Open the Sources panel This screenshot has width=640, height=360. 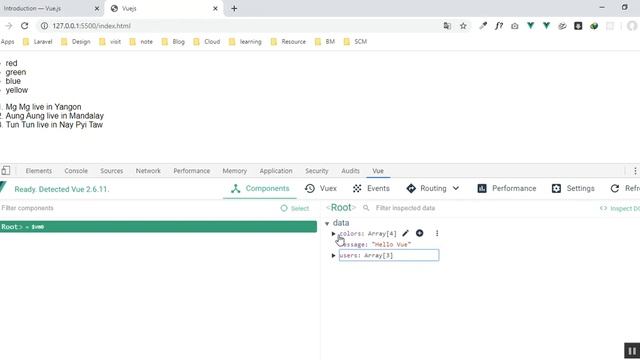(111, 171)
